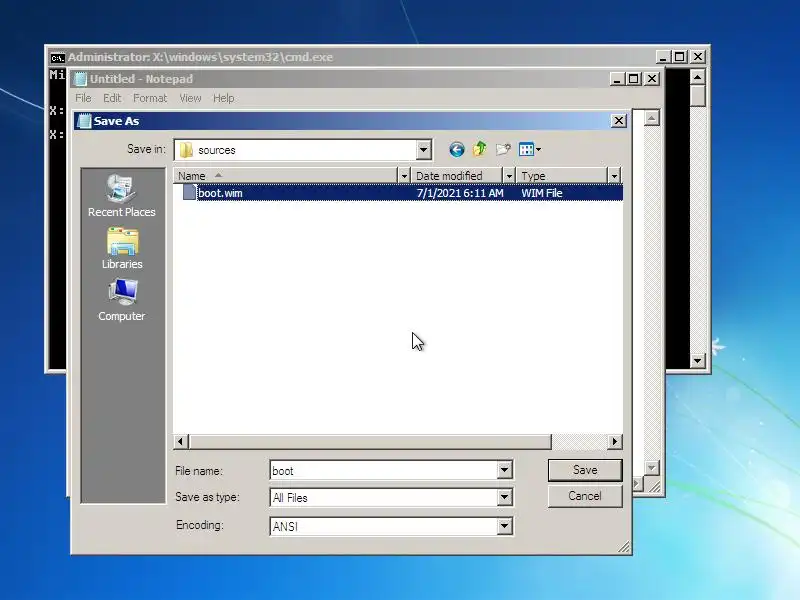The width and height of the screenshot is (800, 600).
Task: Go up one folder level icon
Action: point(480,149)
